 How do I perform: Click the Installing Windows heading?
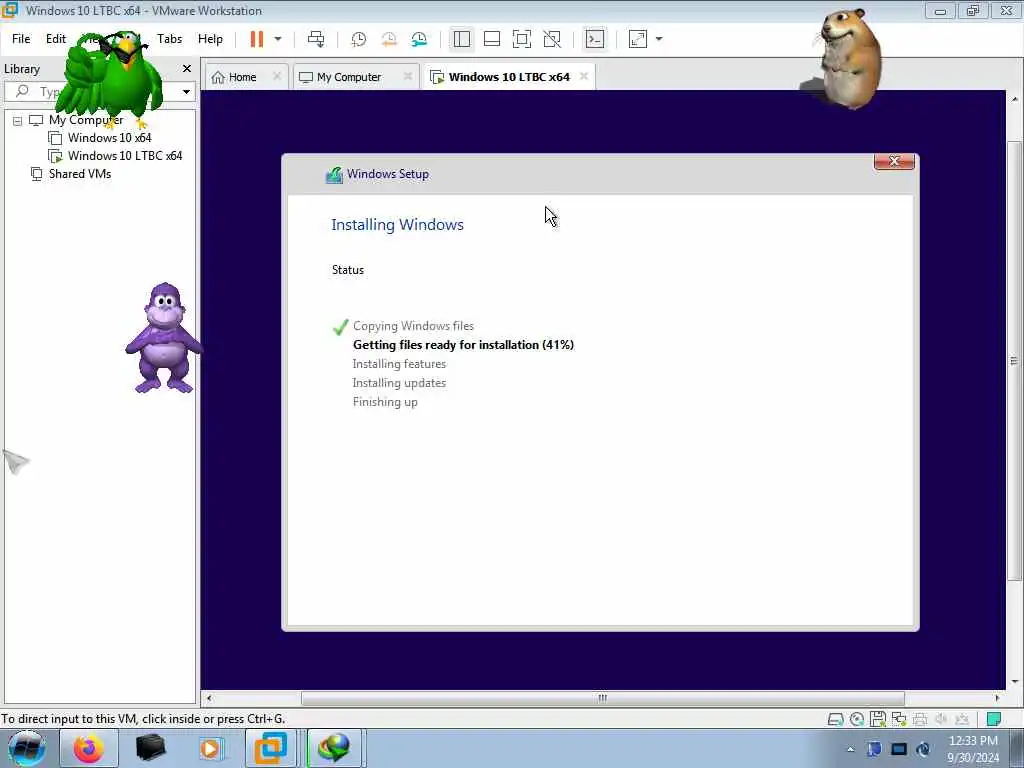click(397, 225)
